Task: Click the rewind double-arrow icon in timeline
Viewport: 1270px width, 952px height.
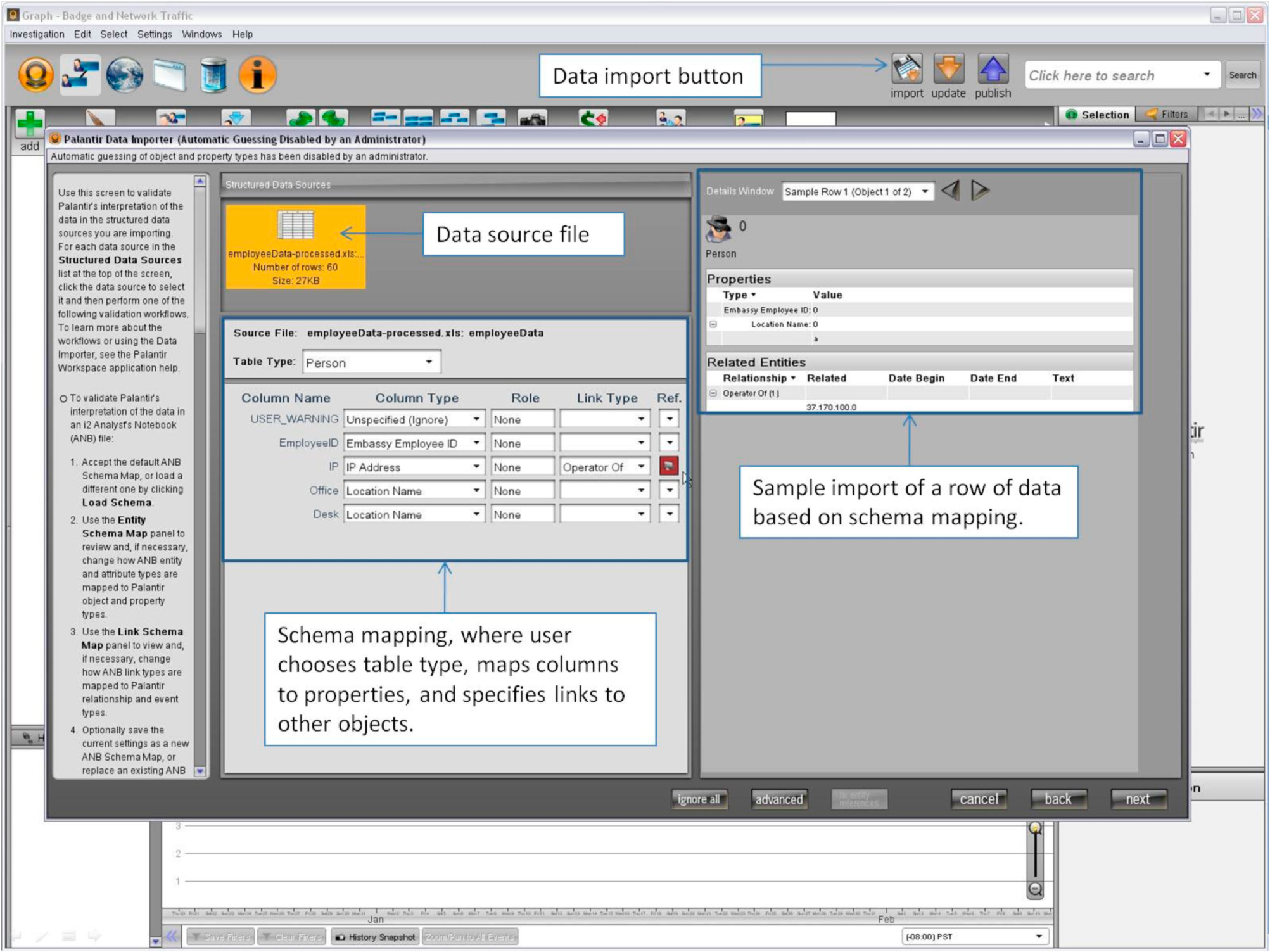Action: (172, 936)
